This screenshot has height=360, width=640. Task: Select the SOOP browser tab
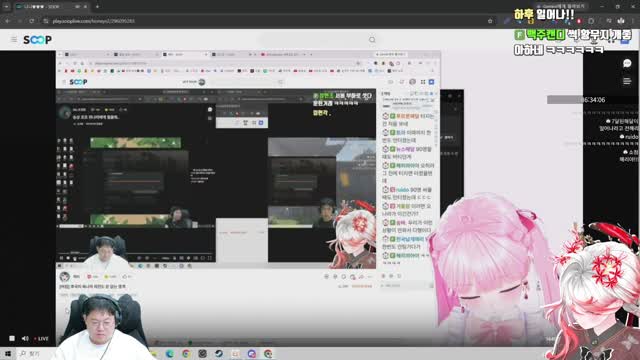pos(51,7)
